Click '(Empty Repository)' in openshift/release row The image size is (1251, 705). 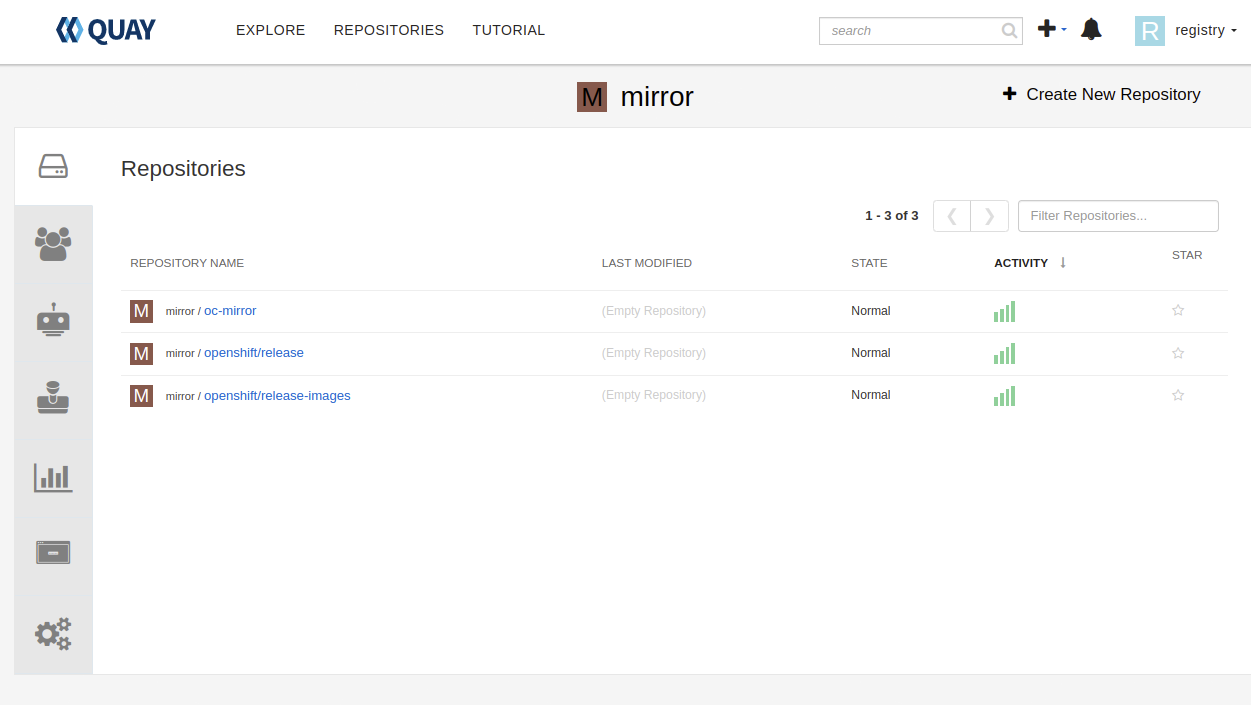click(x=654, y=353)
